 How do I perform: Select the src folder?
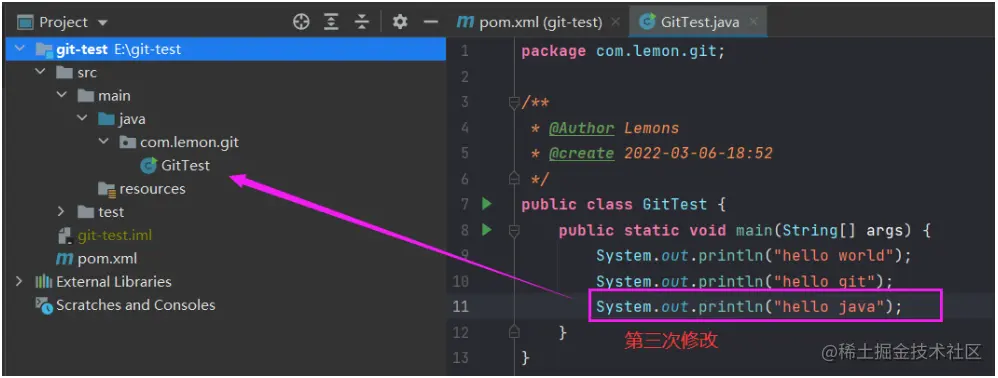coord(87,73)
